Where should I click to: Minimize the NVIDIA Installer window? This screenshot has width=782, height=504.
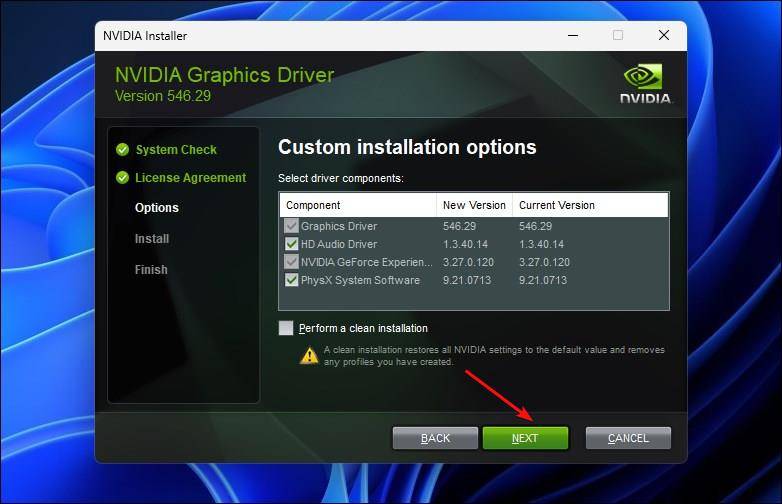573,35
